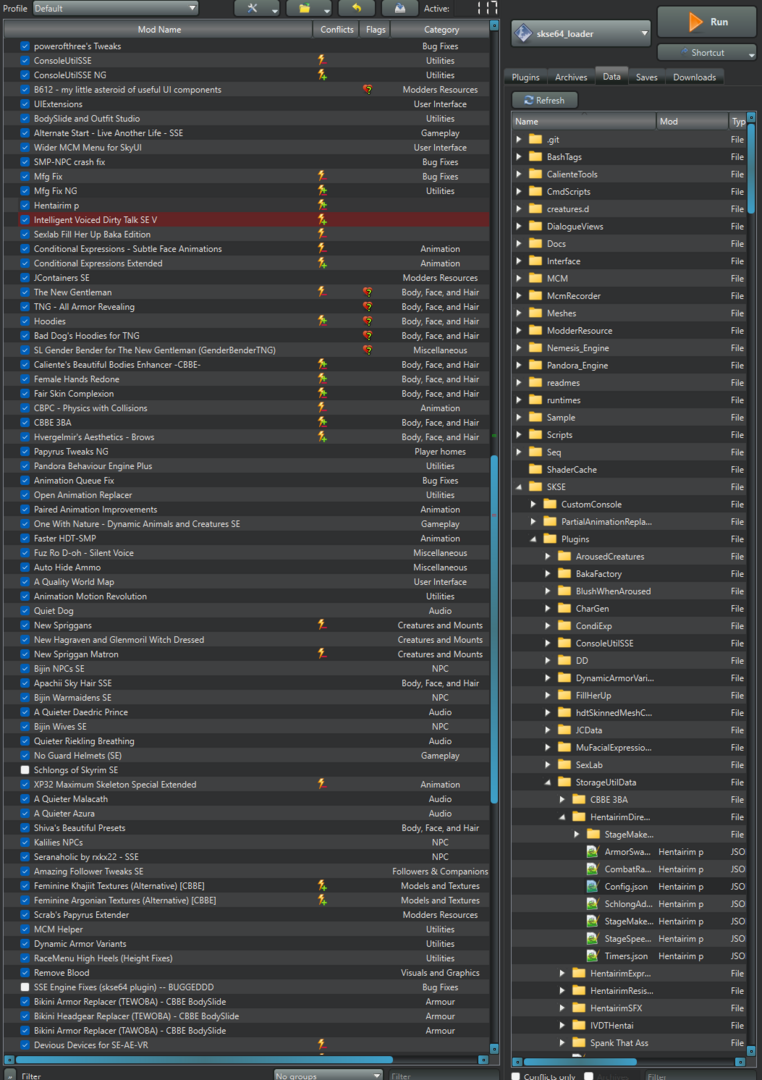This screenshot has width=762, height=1080.
Task: Click the Data panel Filter field
Action: coord(700,1076)
